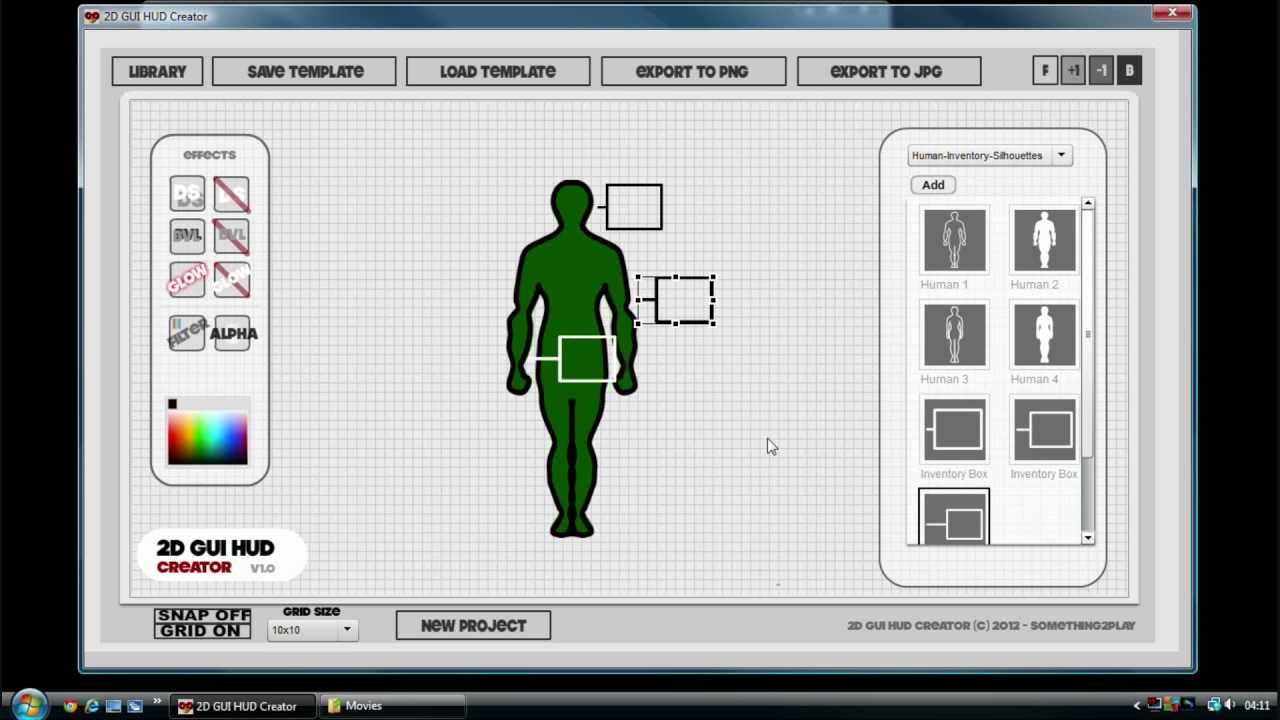Start a NEW PROJECT
1280x720 pixels.
coord(472,625)
